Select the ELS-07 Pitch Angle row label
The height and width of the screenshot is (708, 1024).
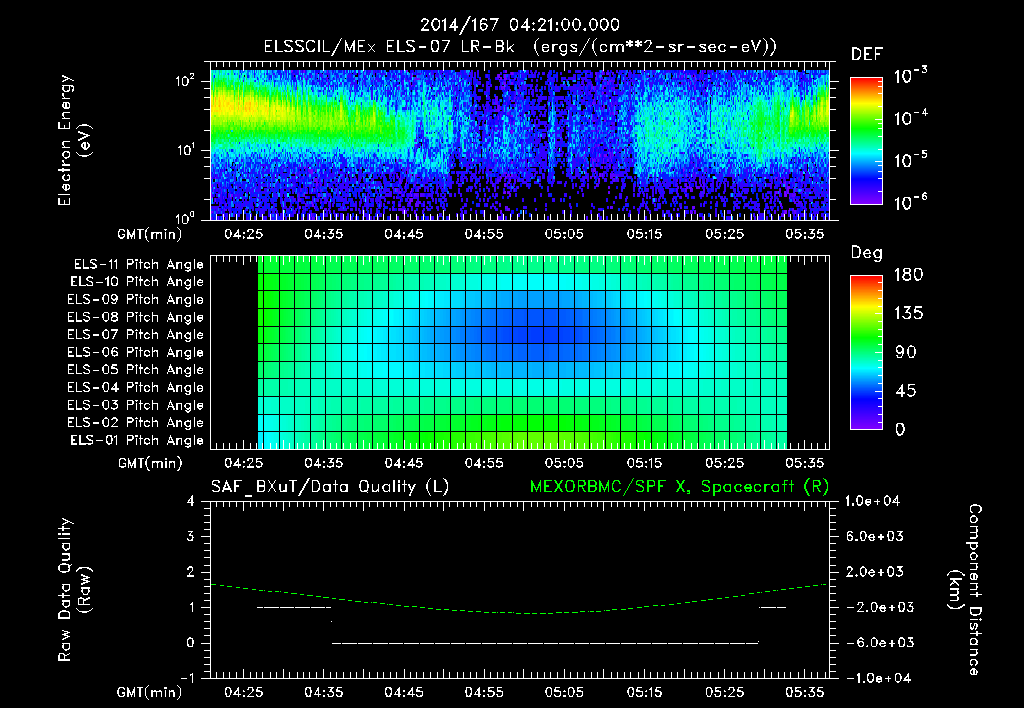click(136, 334)
